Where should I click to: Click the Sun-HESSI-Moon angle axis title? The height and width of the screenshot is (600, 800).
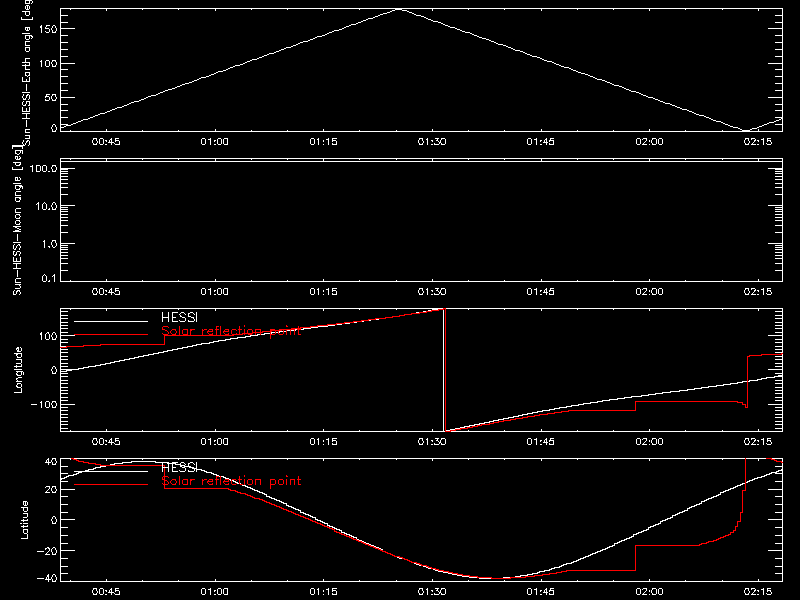click(x=17, y=220)
